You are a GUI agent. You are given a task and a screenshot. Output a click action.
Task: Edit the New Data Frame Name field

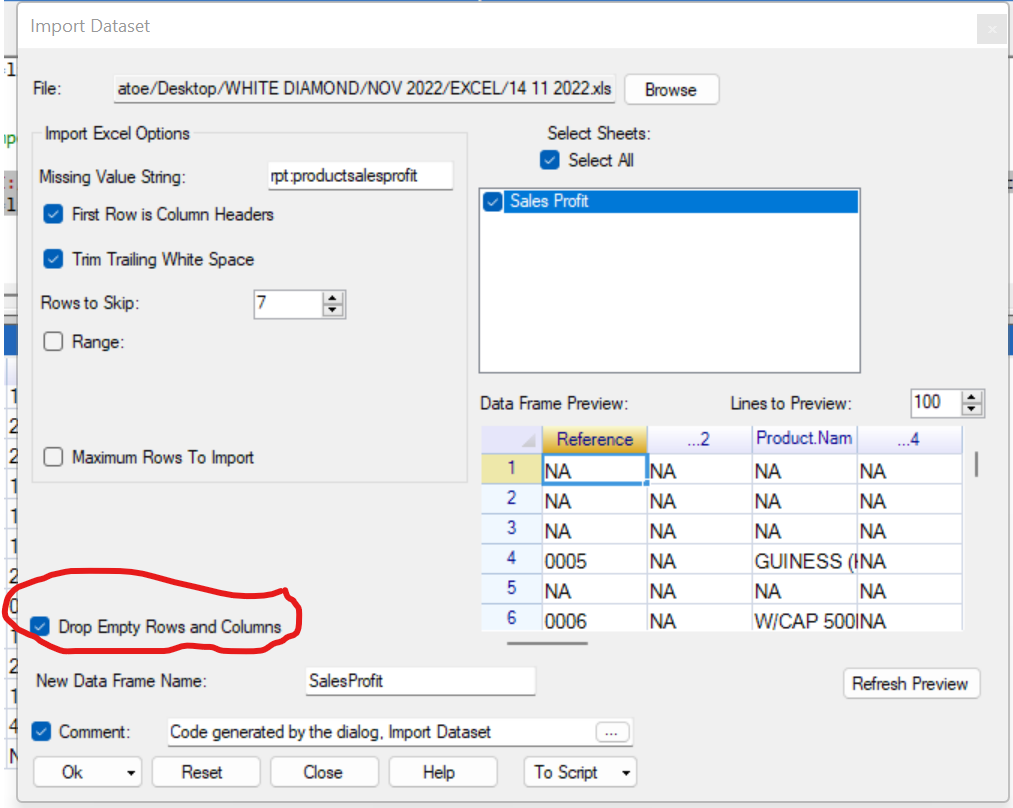click(x=419, y=680)
